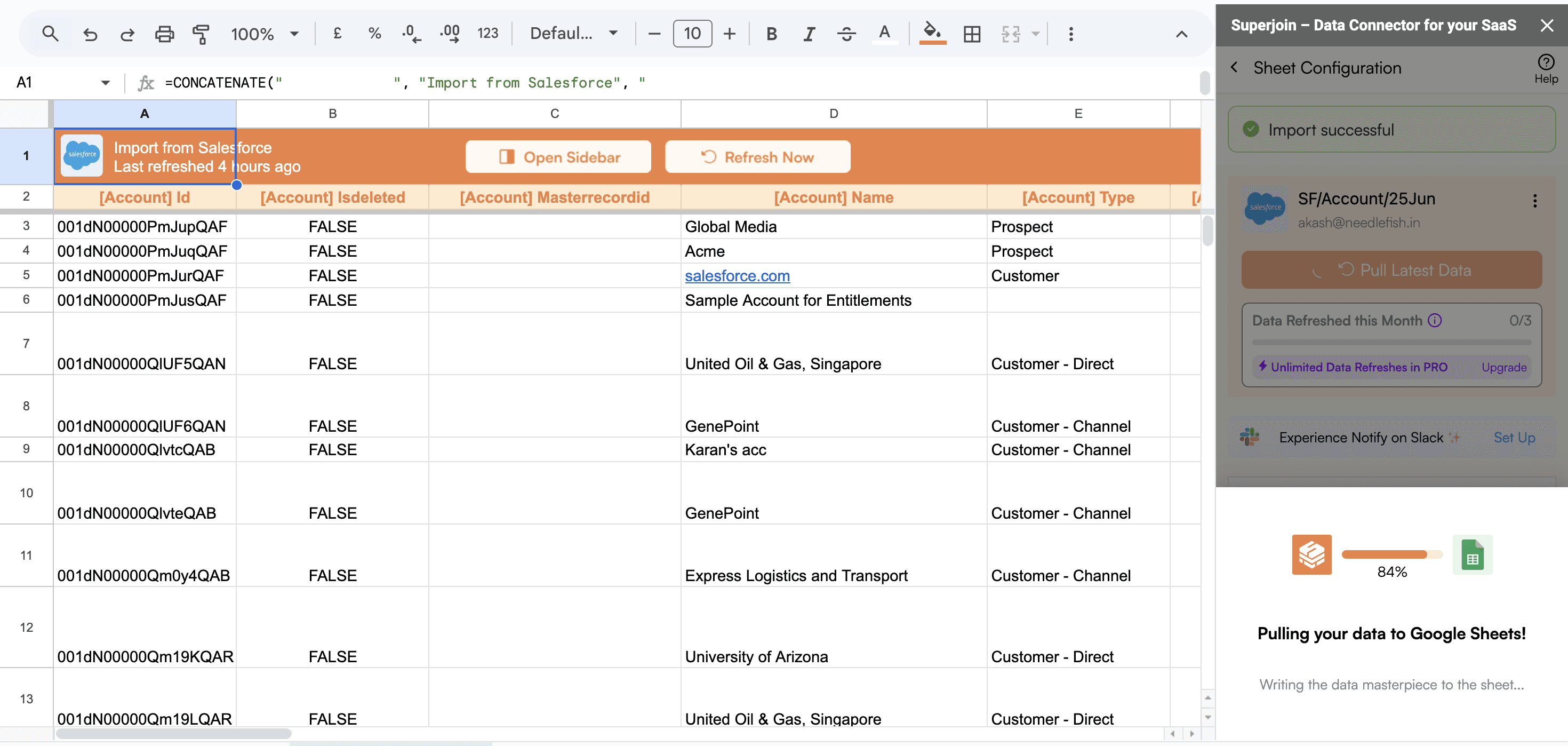The image size is (1568, 746).
Task: Activate the paint format tool
Action: [201, 34]
